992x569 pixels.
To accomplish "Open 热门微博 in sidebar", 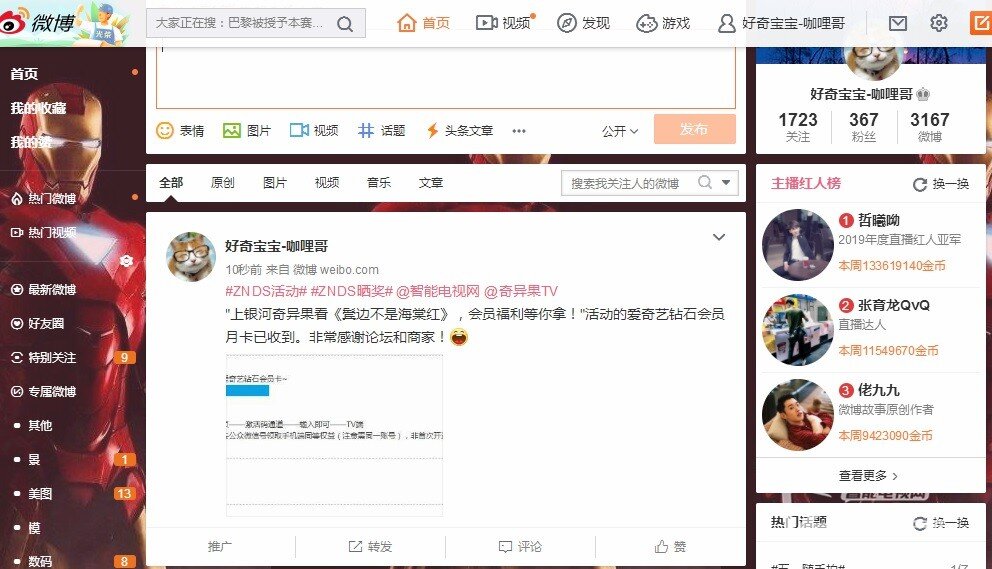I will [44, 199].
